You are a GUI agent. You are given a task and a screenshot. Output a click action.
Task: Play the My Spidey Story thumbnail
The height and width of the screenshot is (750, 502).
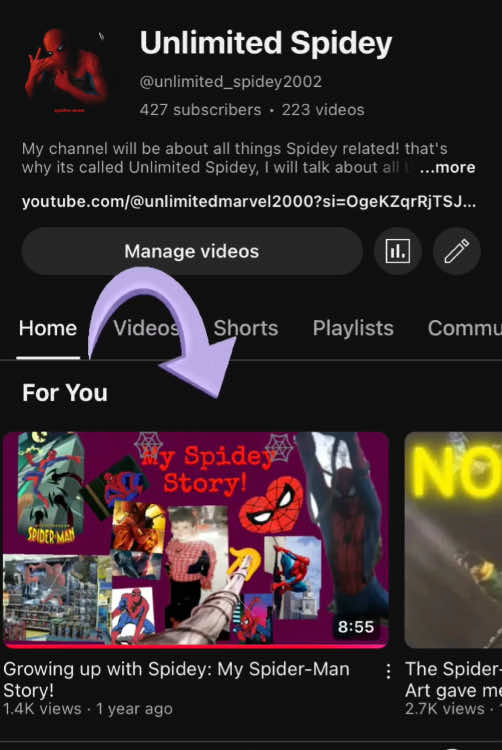pyautogui.click(x=196, y=540)
